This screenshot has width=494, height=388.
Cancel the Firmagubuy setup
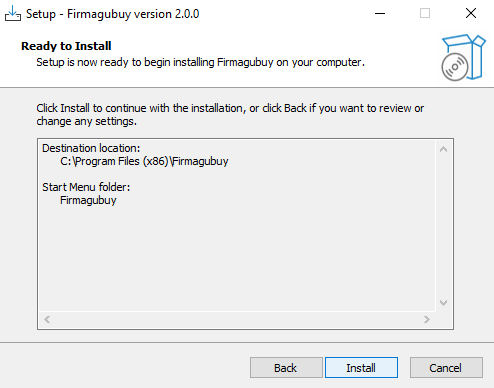coord(446,368)
